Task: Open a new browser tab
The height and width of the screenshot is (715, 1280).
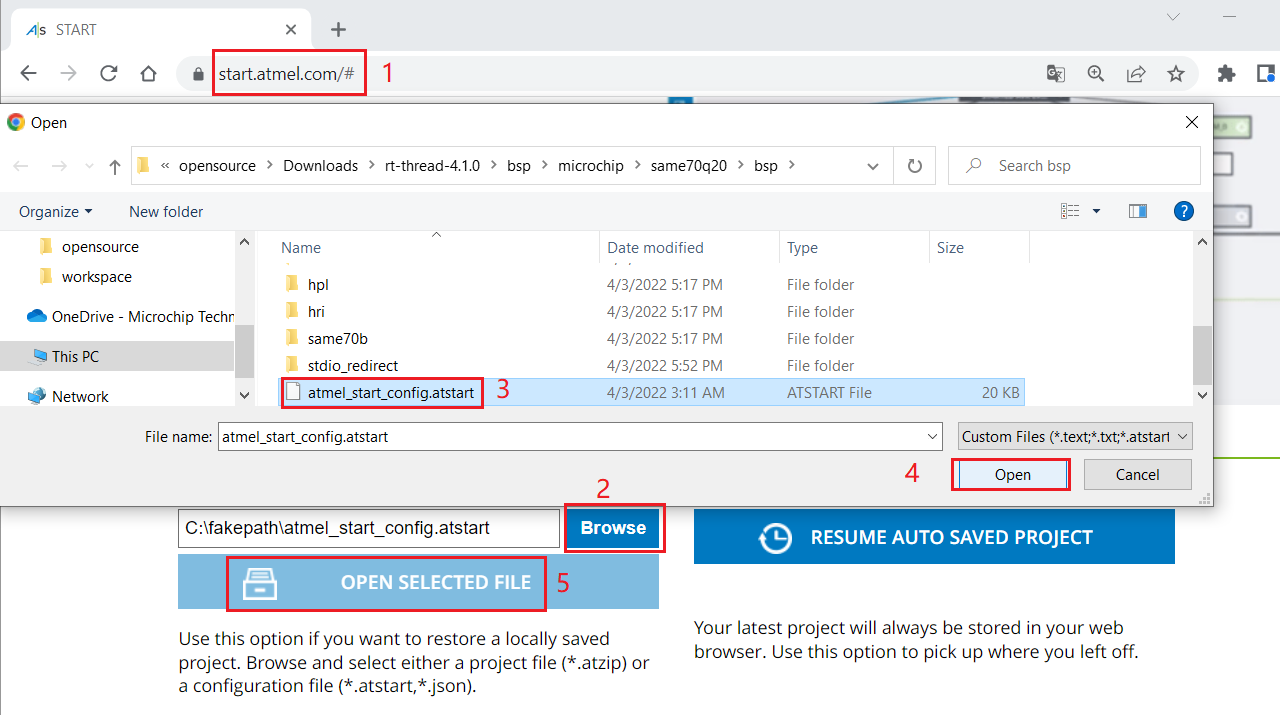Action: point(338,29)
